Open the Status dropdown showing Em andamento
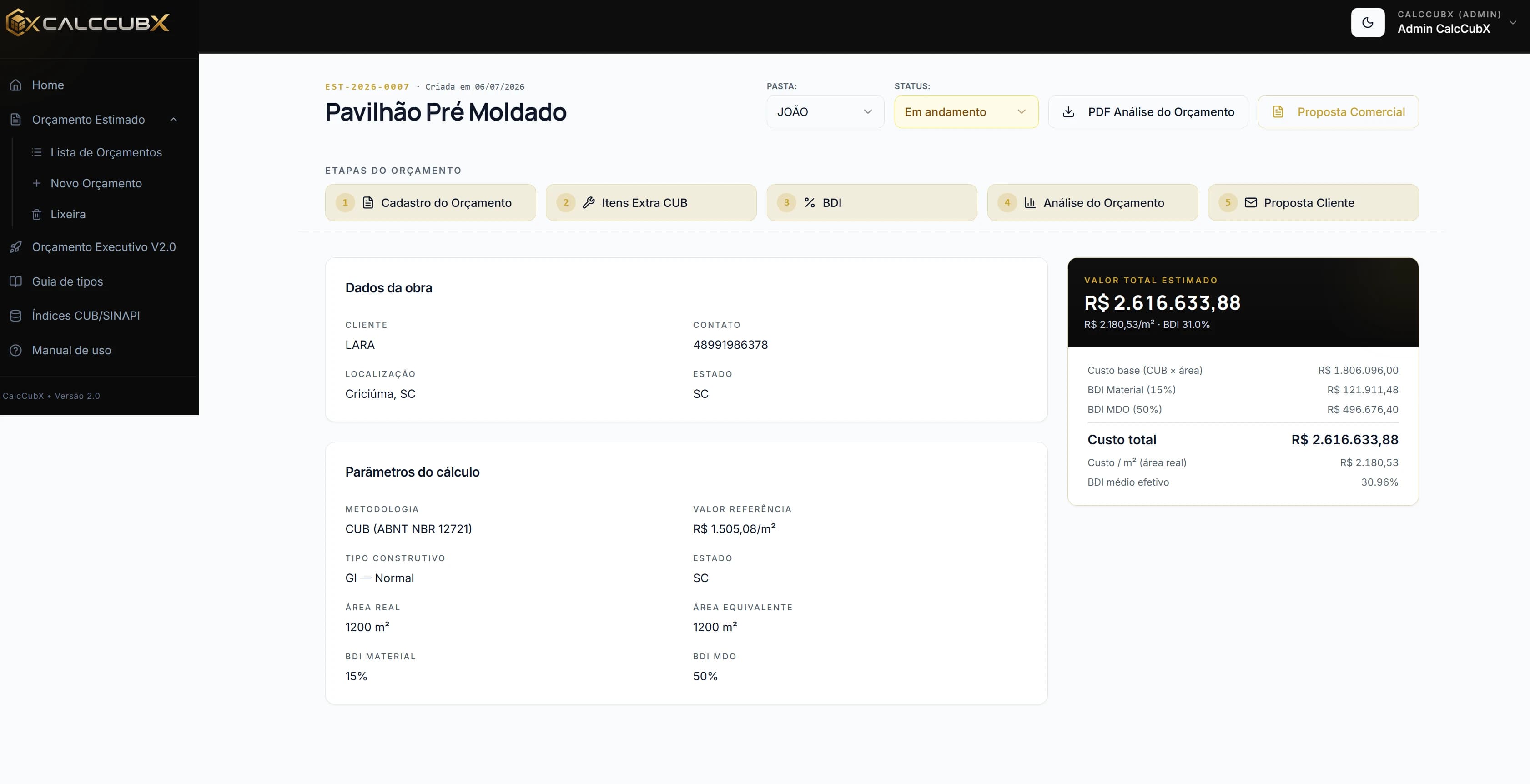This screenshot has width=1530, height=784. pyautogui.click(x=966, y=112)
